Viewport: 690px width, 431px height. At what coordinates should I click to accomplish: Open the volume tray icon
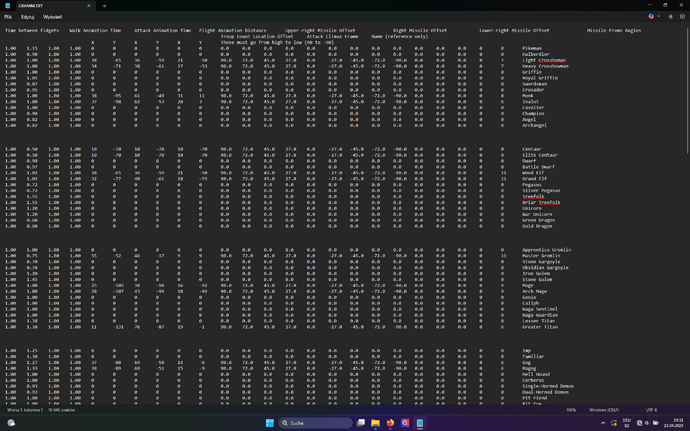click(647, 423)
